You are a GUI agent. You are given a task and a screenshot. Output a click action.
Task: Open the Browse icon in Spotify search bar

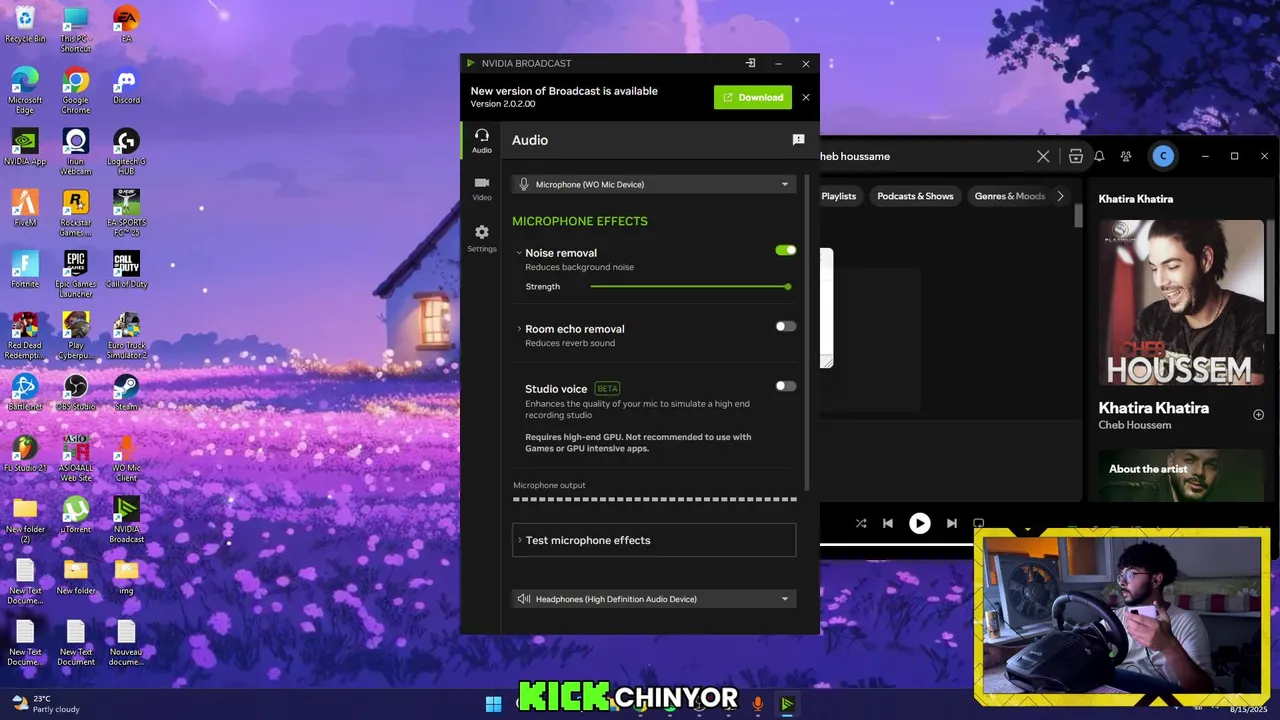(x=1075, y=156)
